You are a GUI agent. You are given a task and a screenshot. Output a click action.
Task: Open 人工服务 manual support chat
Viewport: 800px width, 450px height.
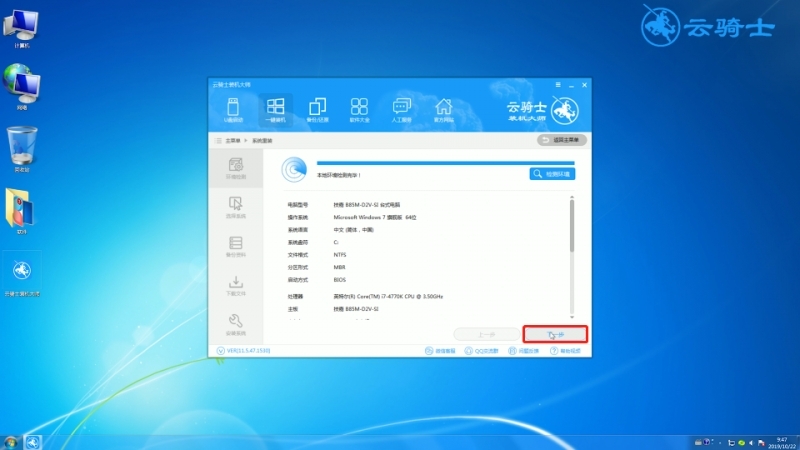click(x=402, y=110)
